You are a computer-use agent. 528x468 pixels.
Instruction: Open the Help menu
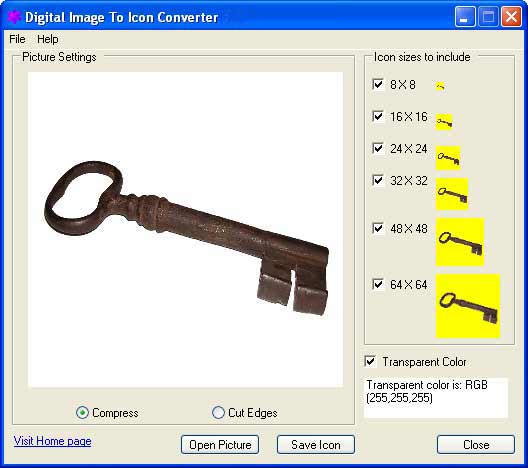coord(47,39)
